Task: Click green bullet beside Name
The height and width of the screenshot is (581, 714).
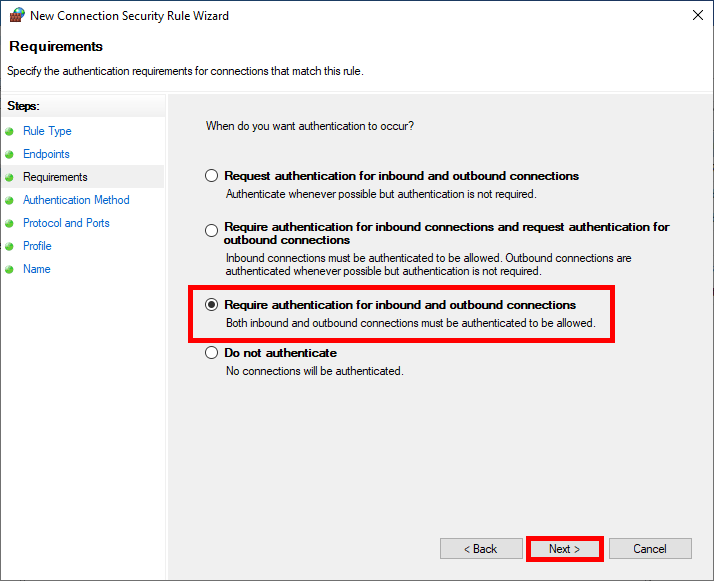Action: (9, 270)
